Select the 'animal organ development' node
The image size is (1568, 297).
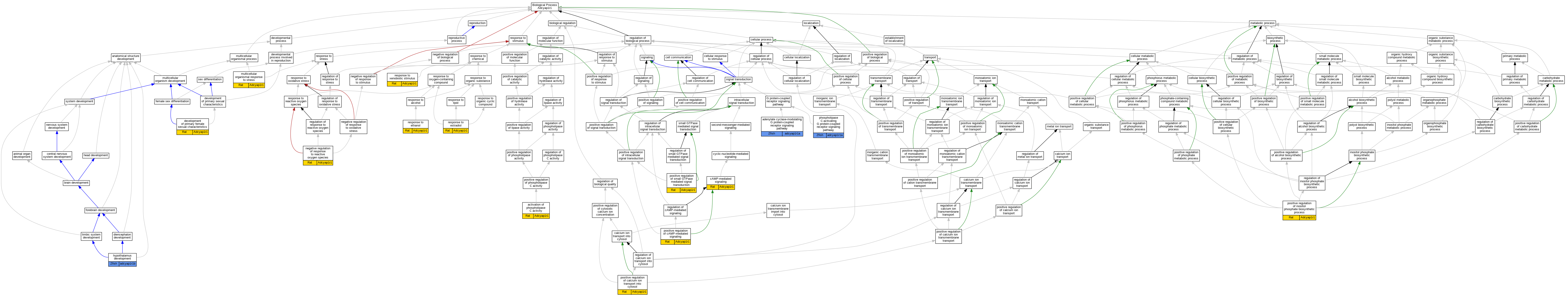click(x=22, y=155)
